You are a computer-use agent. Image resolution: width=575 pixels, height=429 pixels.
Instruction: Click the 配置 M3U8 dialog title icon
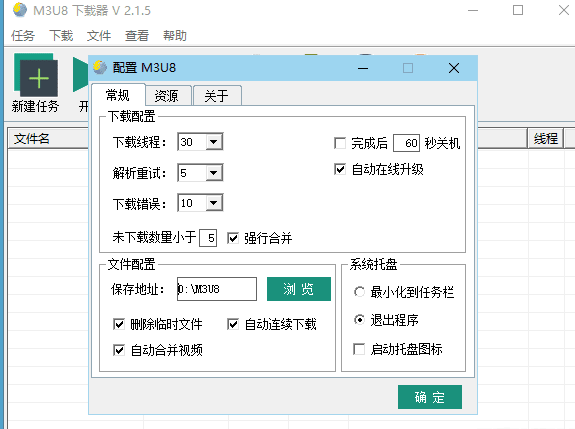pos(100,67)
